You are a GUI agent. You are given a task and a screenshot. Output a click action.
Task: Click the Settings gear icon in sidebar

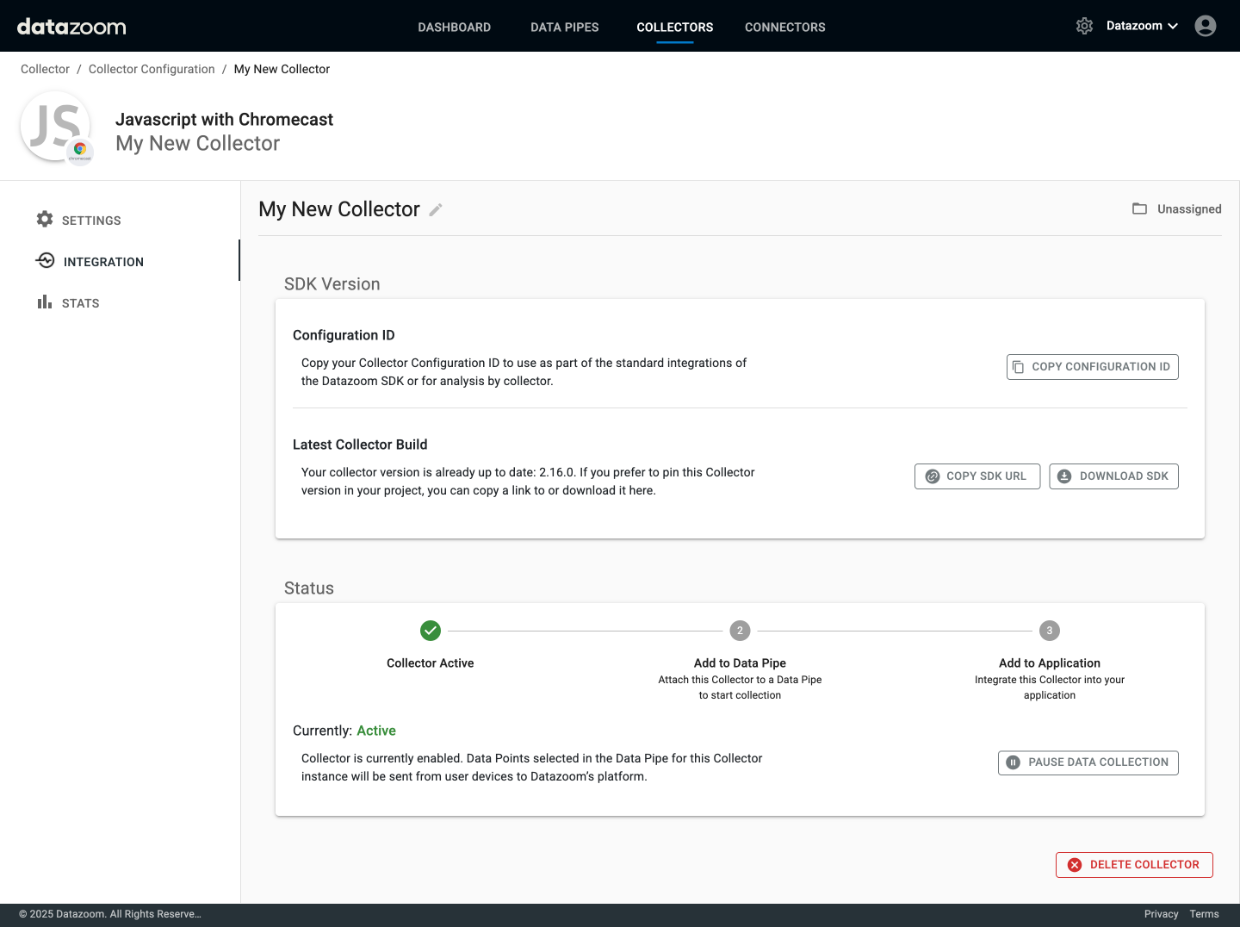coord(45,219)
